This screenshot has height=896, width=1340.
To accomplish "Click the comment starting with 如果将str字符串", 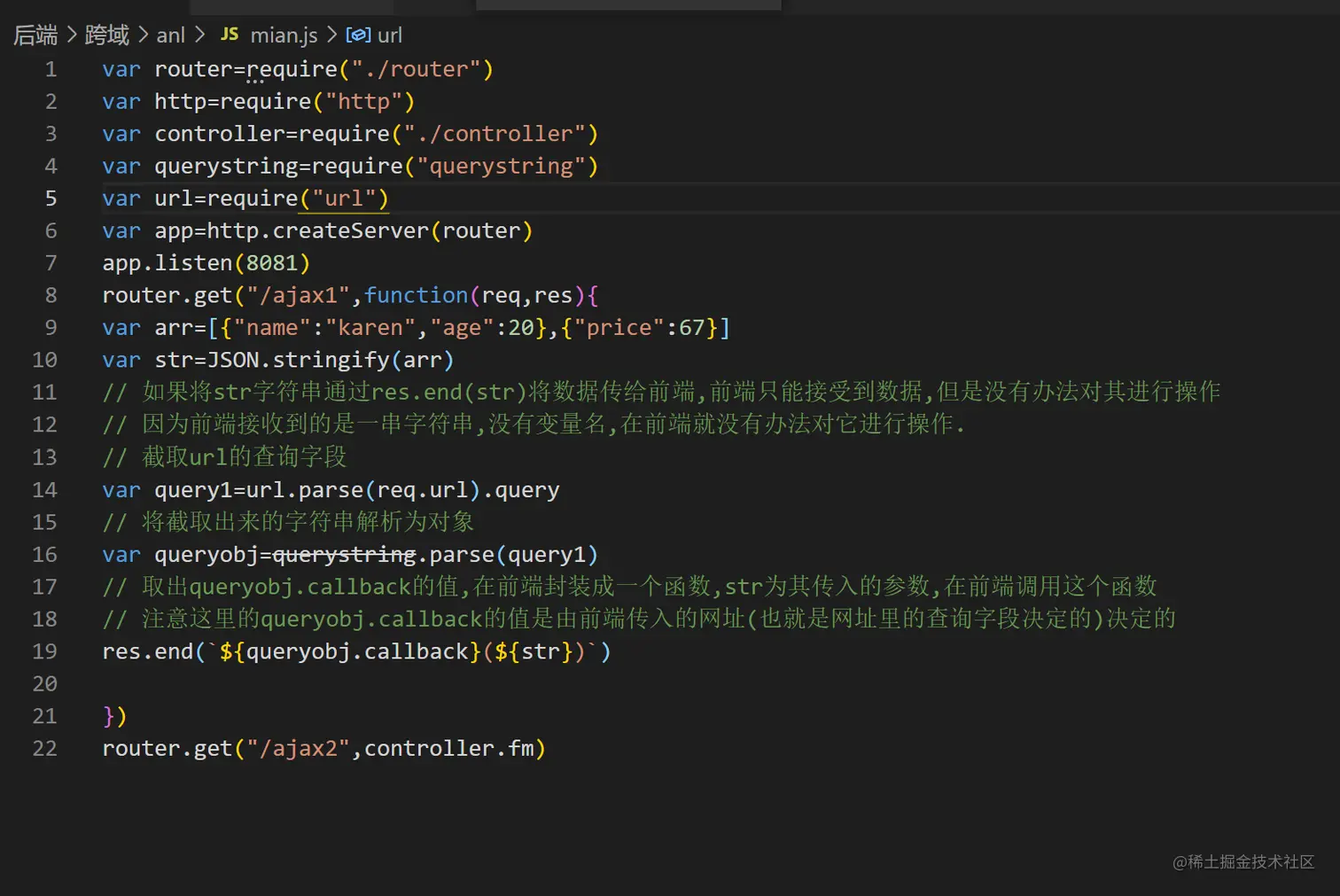I will click(x=661, y=393).
